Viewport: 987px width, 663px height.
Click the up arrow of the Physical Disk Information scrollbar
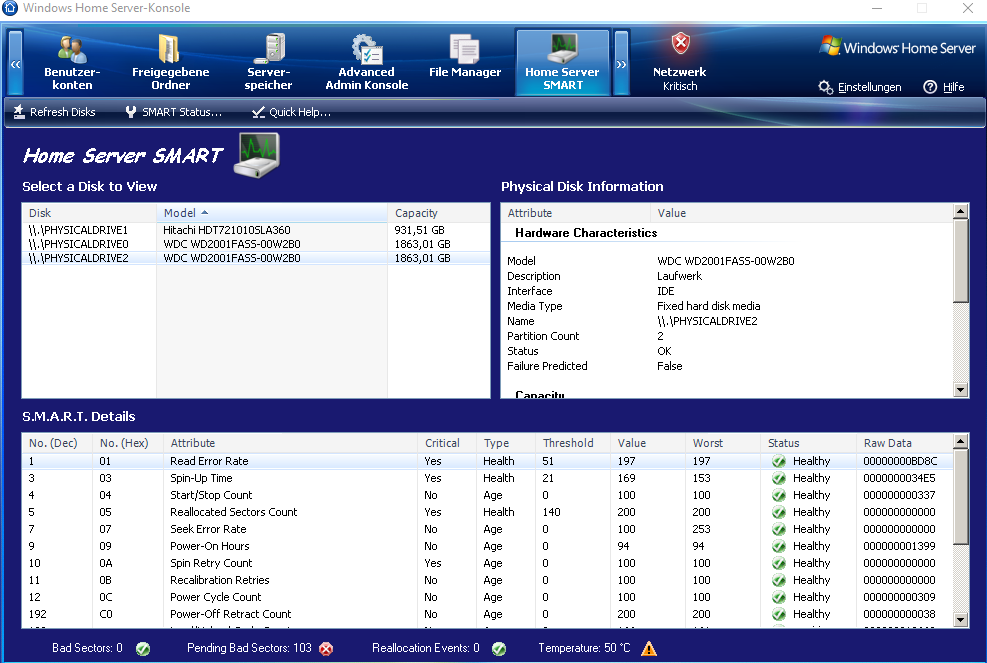961,211
